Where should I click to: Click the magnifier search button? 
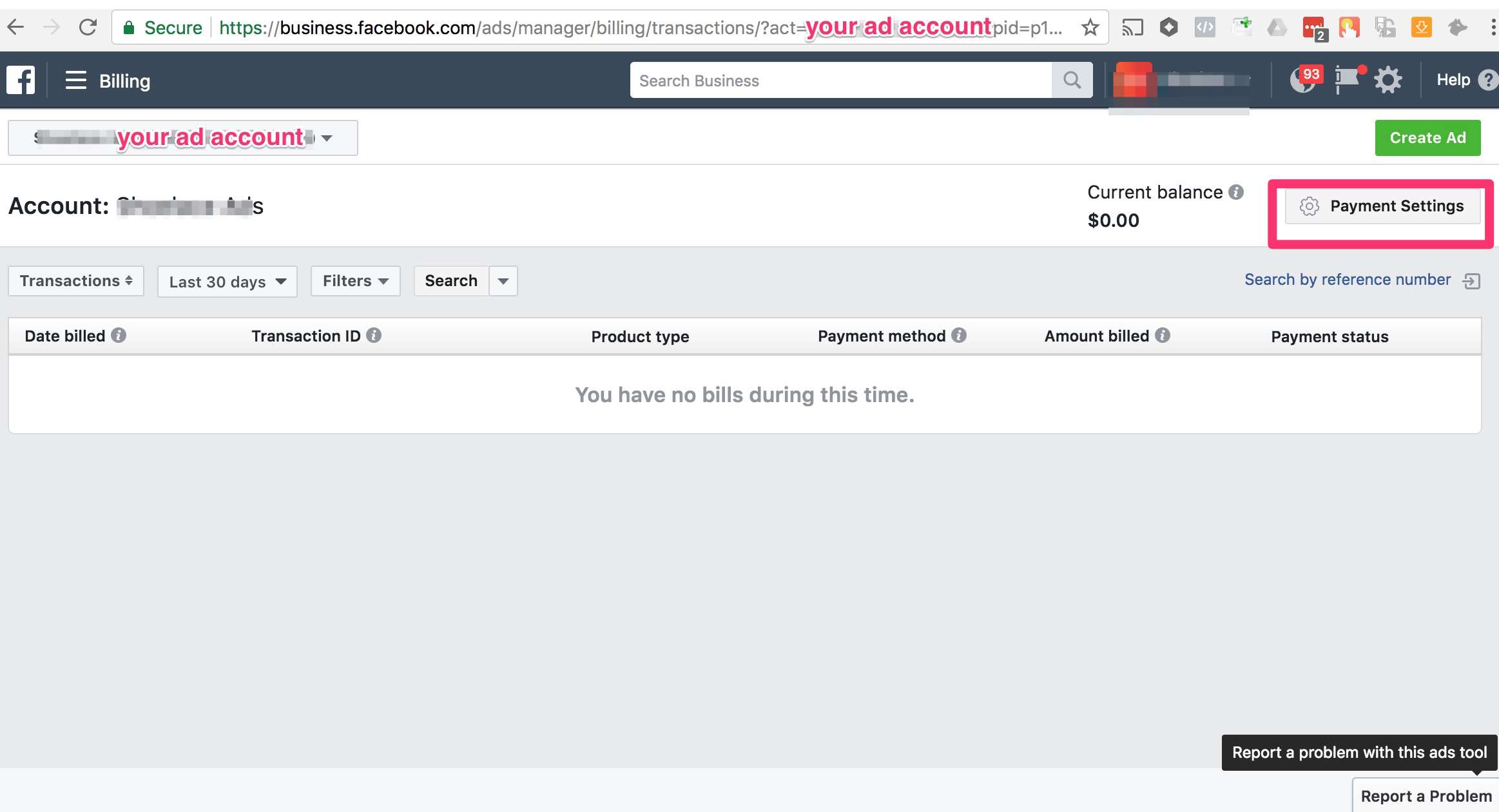pyautogui.click(x=1072, y=80)
